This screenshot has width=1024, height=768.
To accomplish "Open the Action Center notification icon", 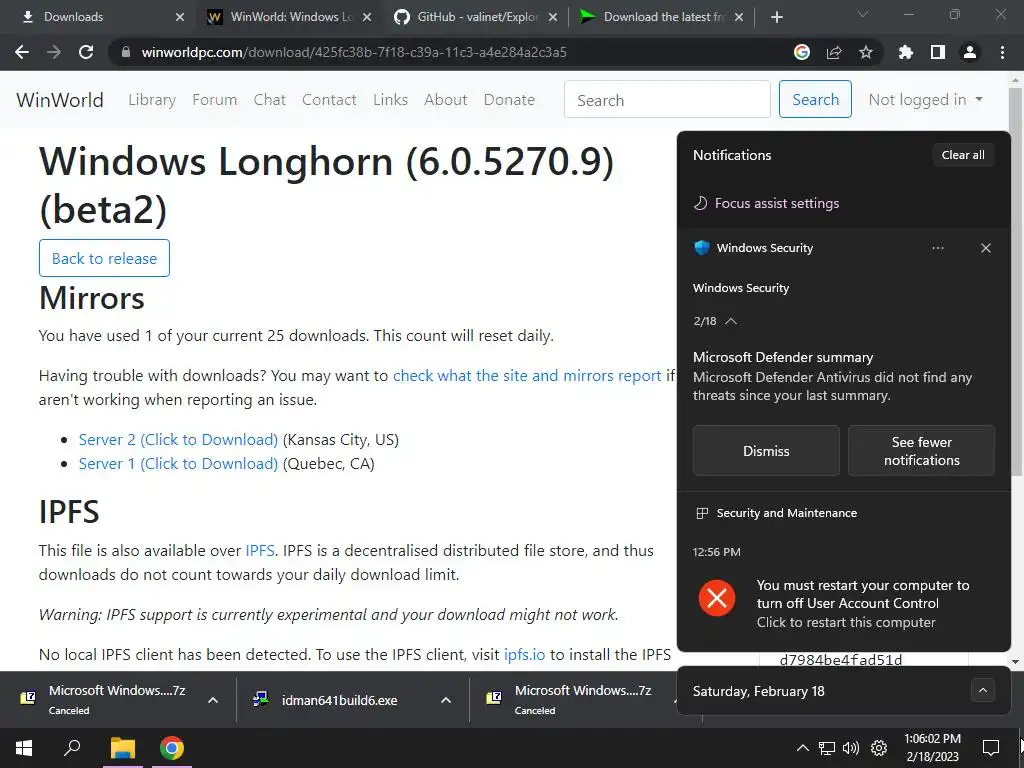I will click(991, 748).
